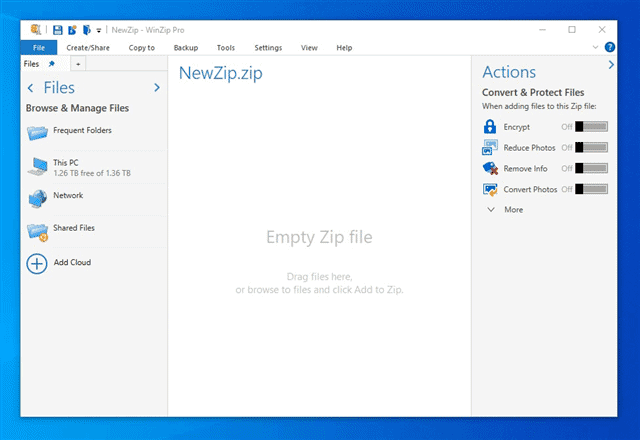The image size is (640, 440).
Task: Open the Settings ribbon tab
Action: (268, 48)
